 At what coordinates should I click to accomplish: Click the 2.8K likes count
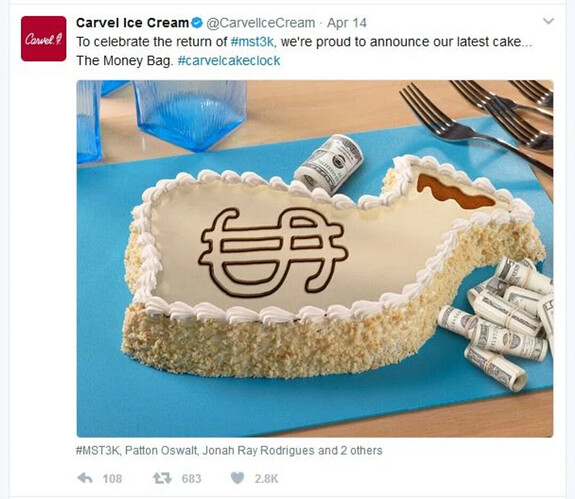267,479
